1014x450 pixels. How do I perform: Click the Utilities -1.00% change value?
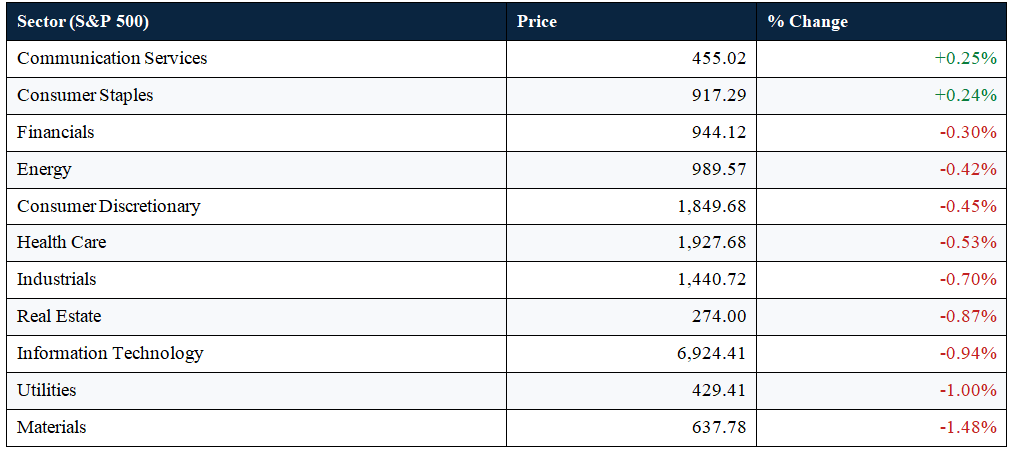tap(968, 391)
